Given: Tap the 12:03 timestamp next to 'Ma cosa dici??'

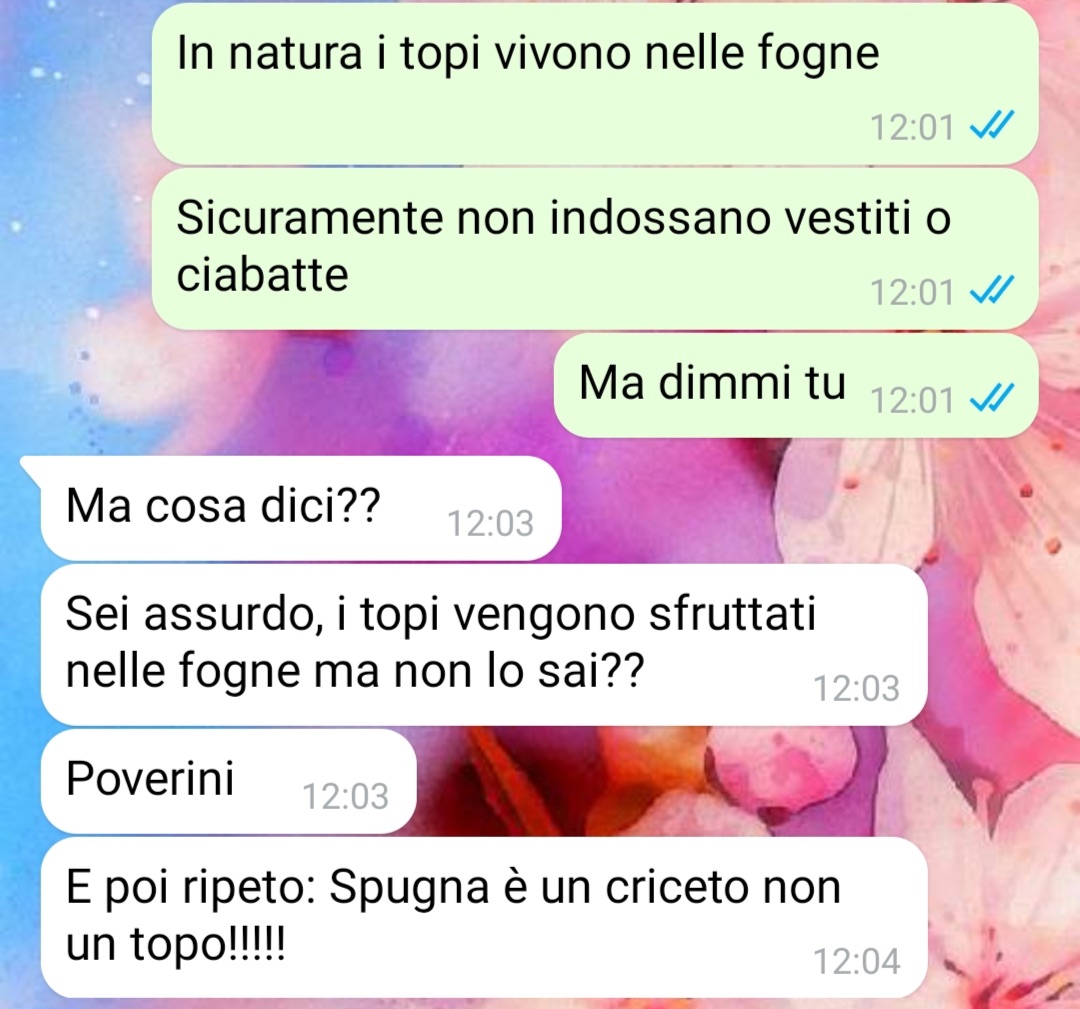Looking at the screenshot, I should click(490, 523).
